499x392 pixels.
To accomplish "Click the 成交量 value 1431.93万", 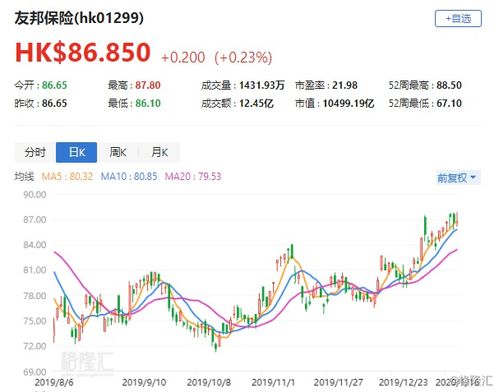I will (262, 85).
